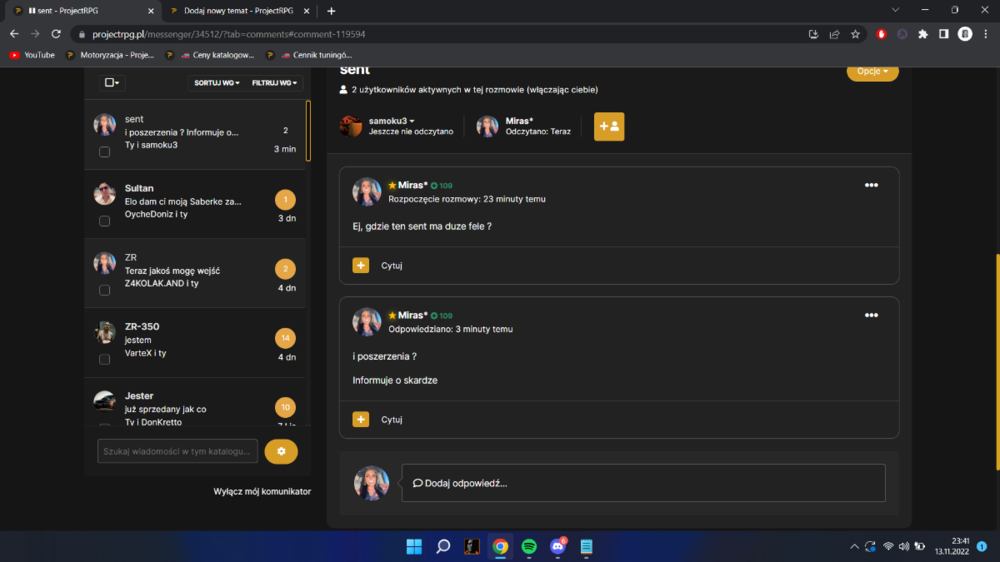Open the volume tray icon
The width and height of the screenshot is (1000, 562).
[904, 547]
